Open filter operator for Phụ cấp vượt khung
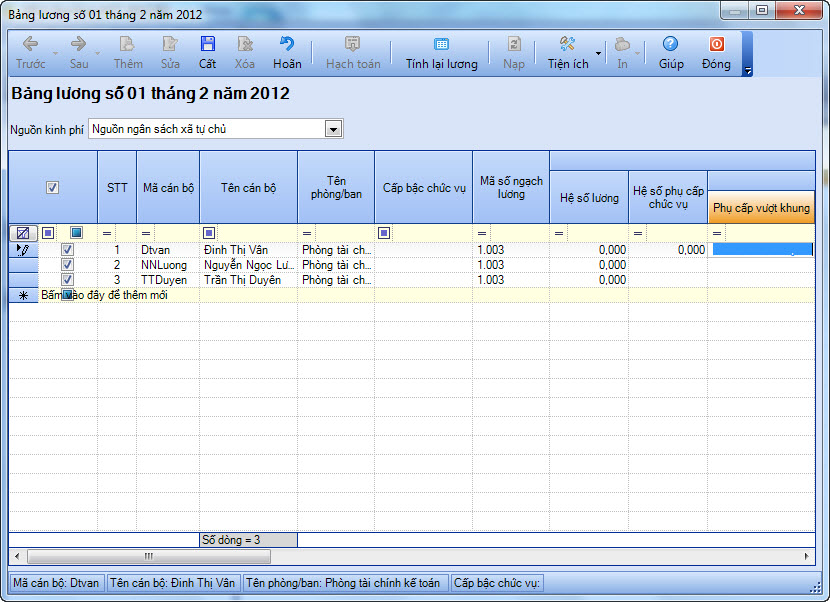Viewport: 830px width, 602px height. (x=717, y=233)
